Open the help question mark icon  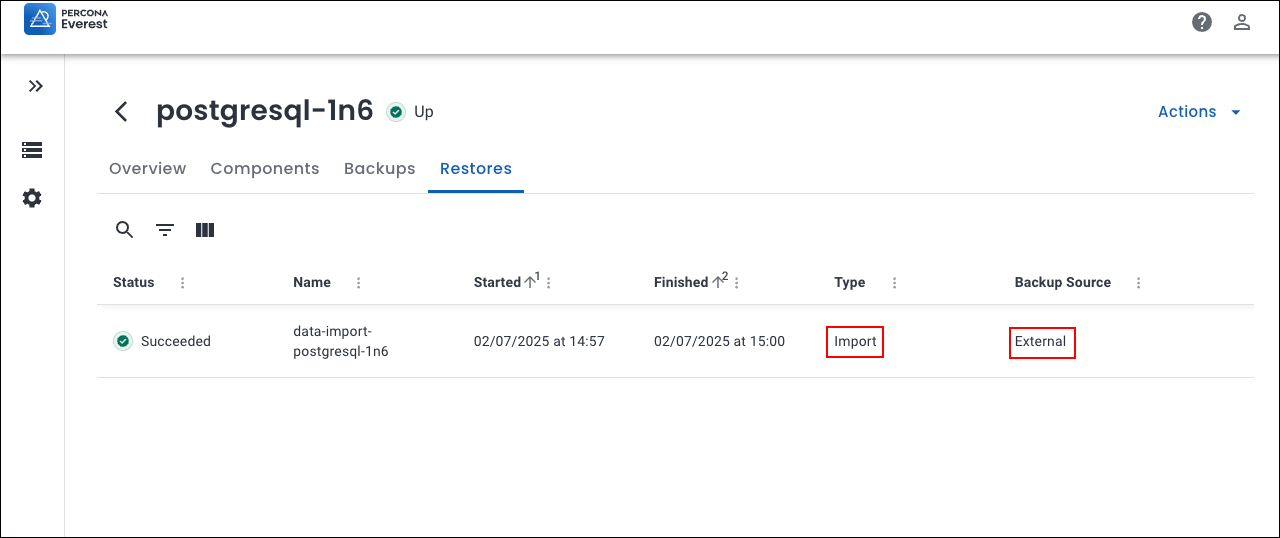(x=1202, y=22)
